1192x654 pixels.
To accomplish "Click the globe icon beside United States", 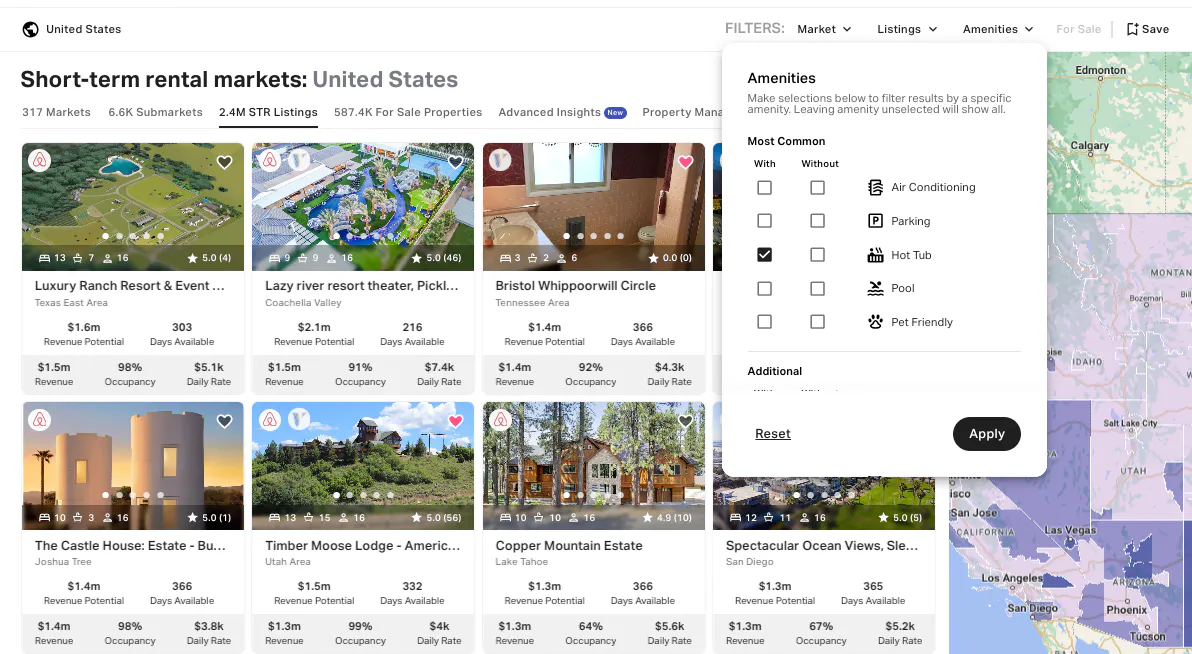I will pos(30,30).
